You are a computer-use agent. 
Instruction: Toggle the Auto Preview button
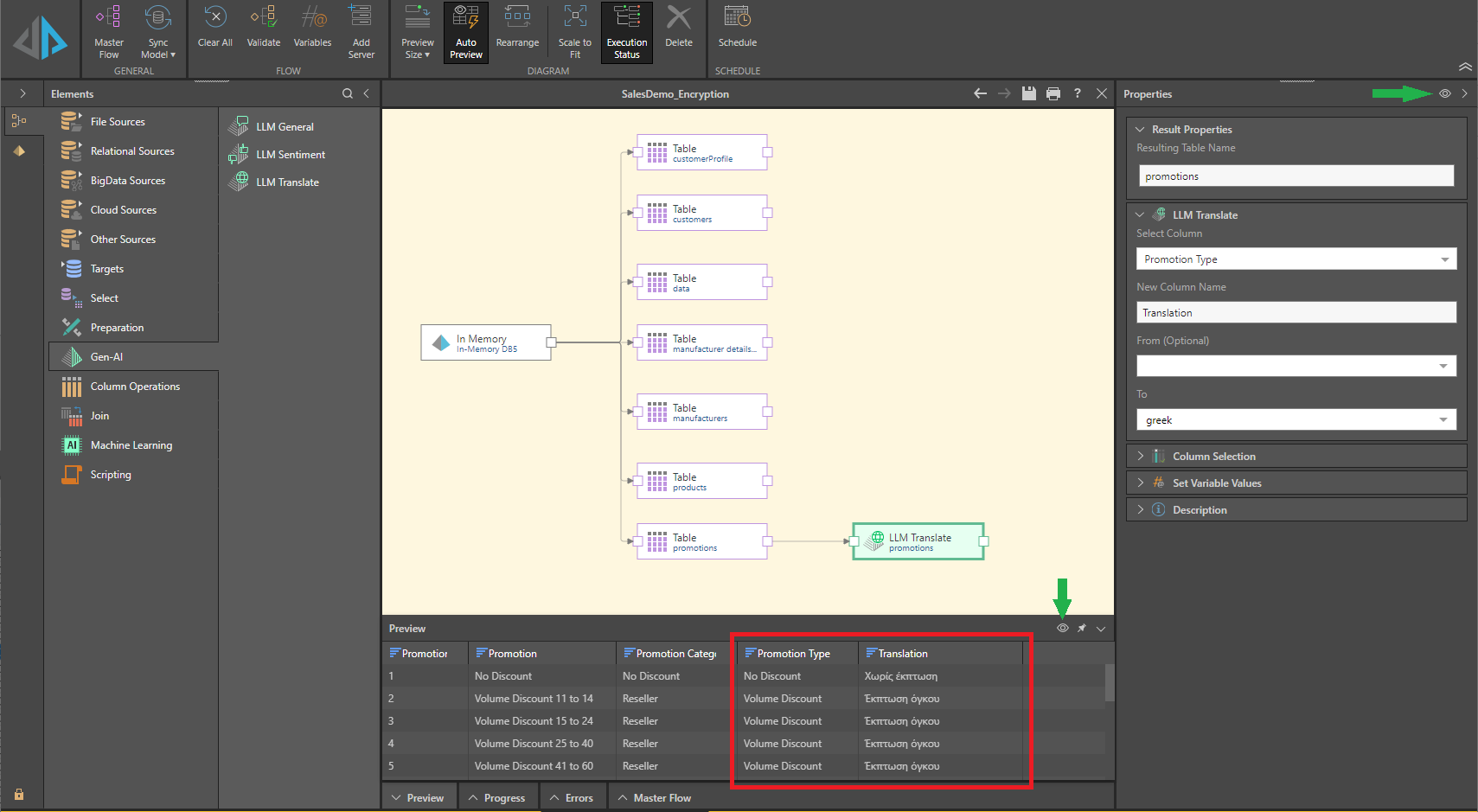(466, 33)
